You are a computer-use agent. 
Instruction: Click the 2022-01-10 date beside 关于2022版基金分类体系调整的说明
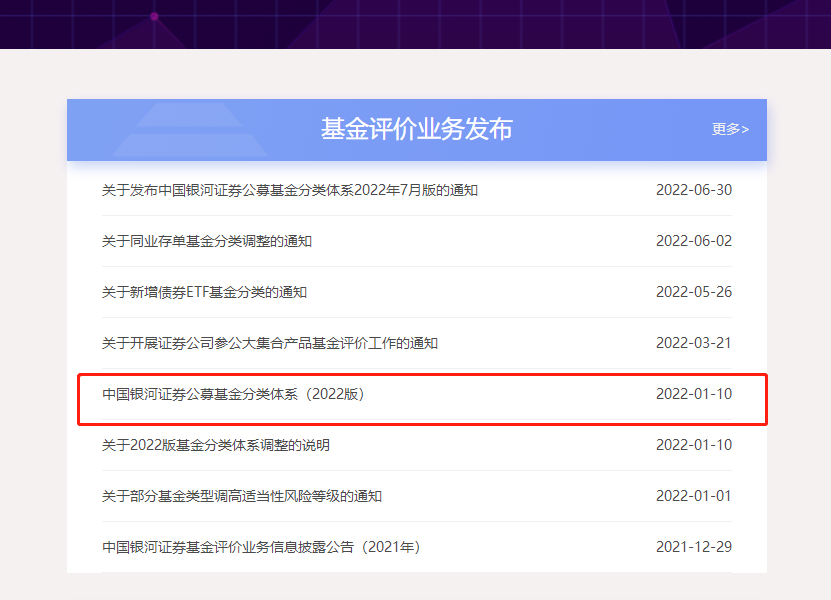tap(694, 445)
